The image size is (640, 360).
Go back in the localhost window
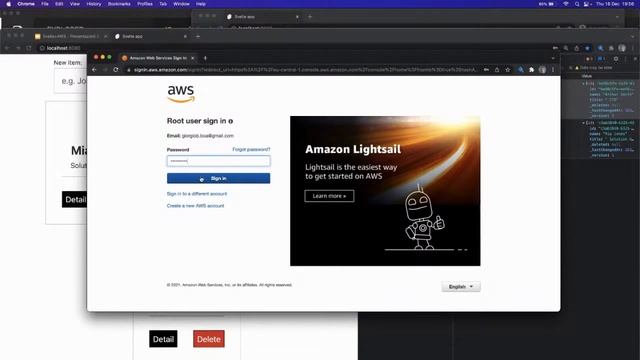(7, 48)
